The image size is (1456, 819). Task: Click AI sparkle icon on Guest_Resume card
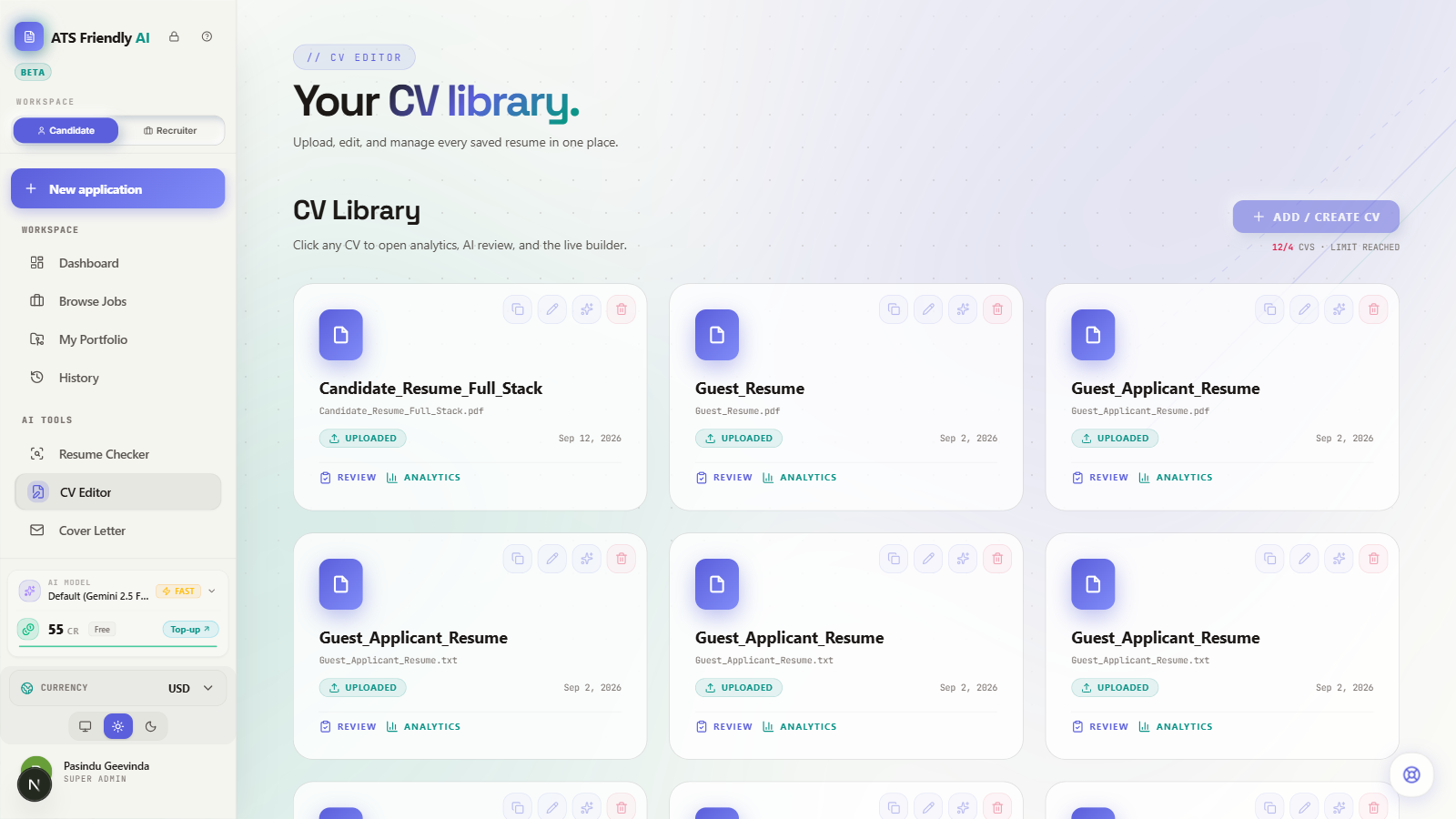pos(963,309)
